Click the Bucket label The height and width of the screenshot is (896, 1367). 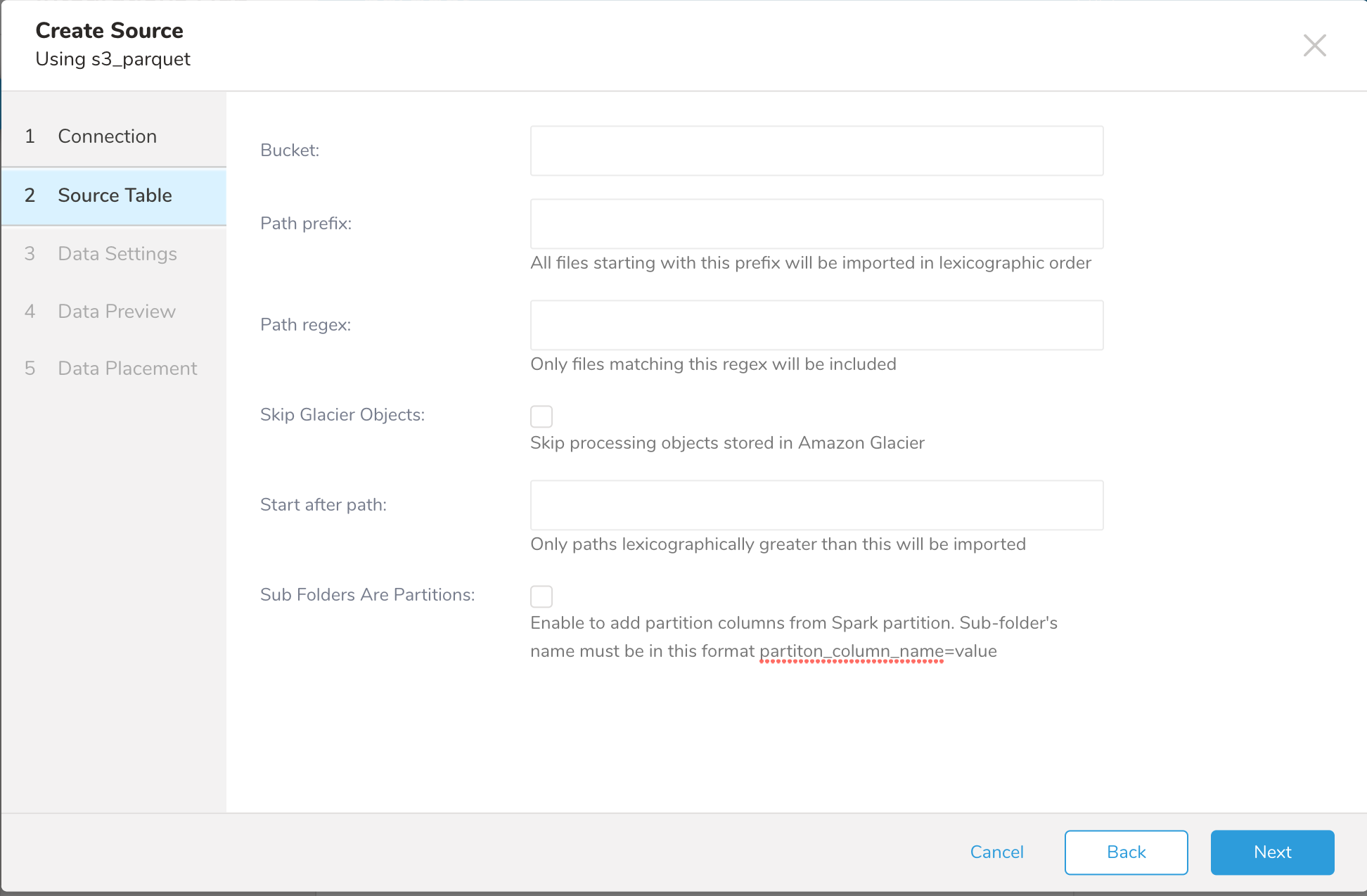point(289,151)
